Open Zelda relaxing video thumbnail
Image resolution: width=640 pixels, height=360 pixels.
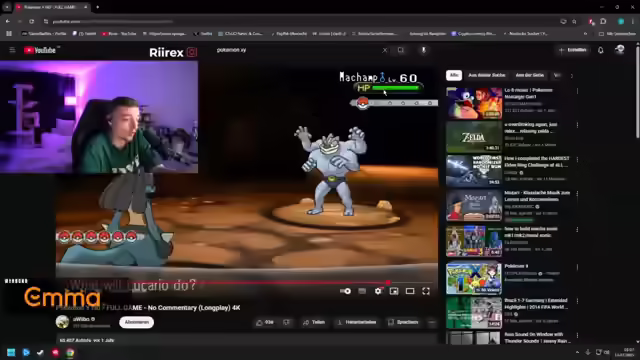(x=474, y=137)
